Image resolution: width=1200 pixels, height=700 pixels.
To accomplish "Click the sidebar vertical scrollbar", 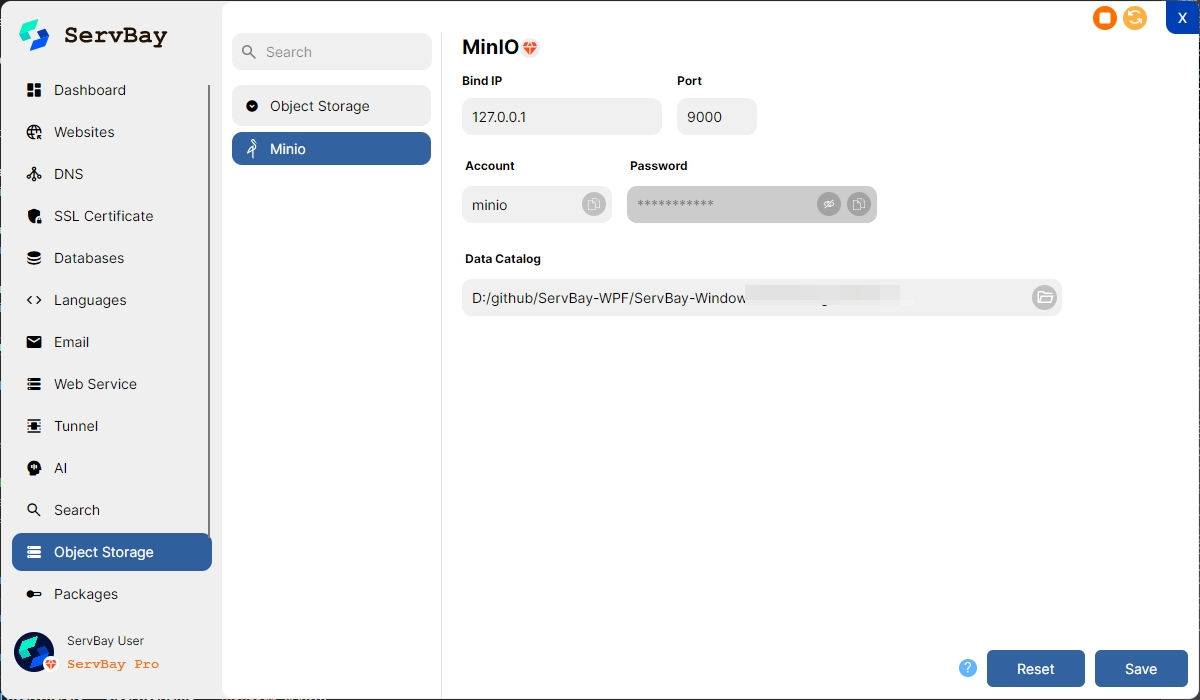I will coord(209,310).
